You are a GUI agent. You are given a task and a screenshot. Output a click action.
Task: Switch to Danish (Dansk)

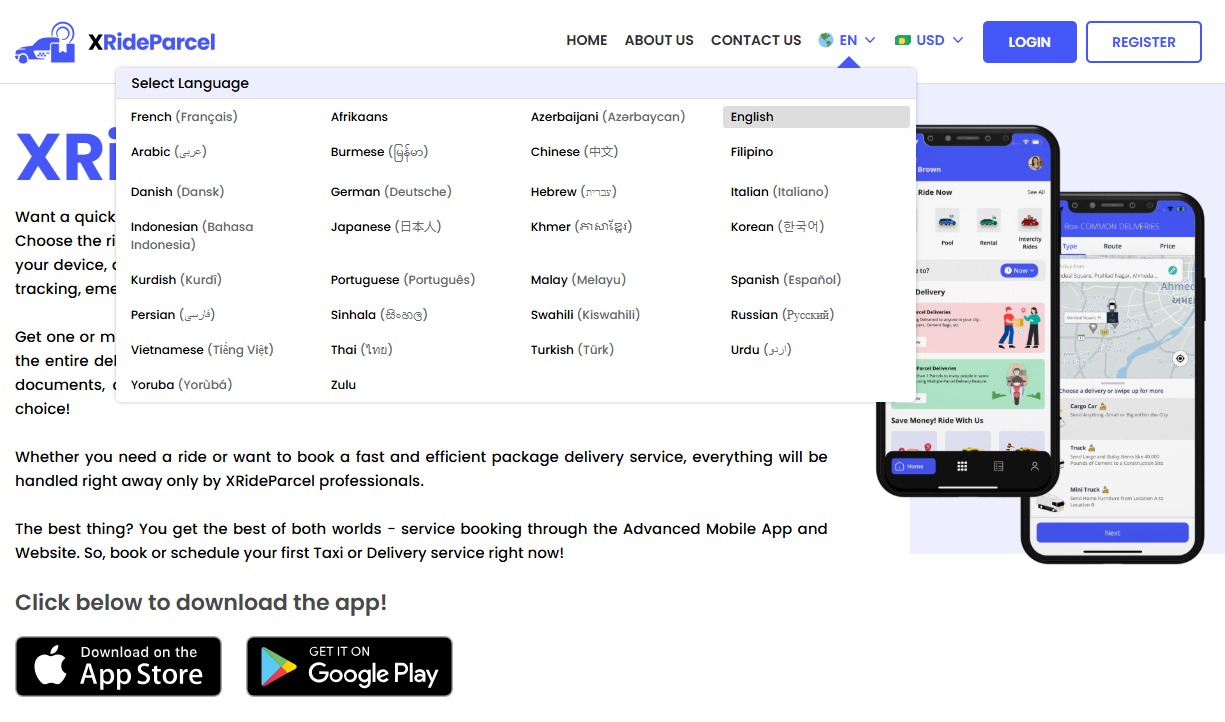click(x=177, y=192)
